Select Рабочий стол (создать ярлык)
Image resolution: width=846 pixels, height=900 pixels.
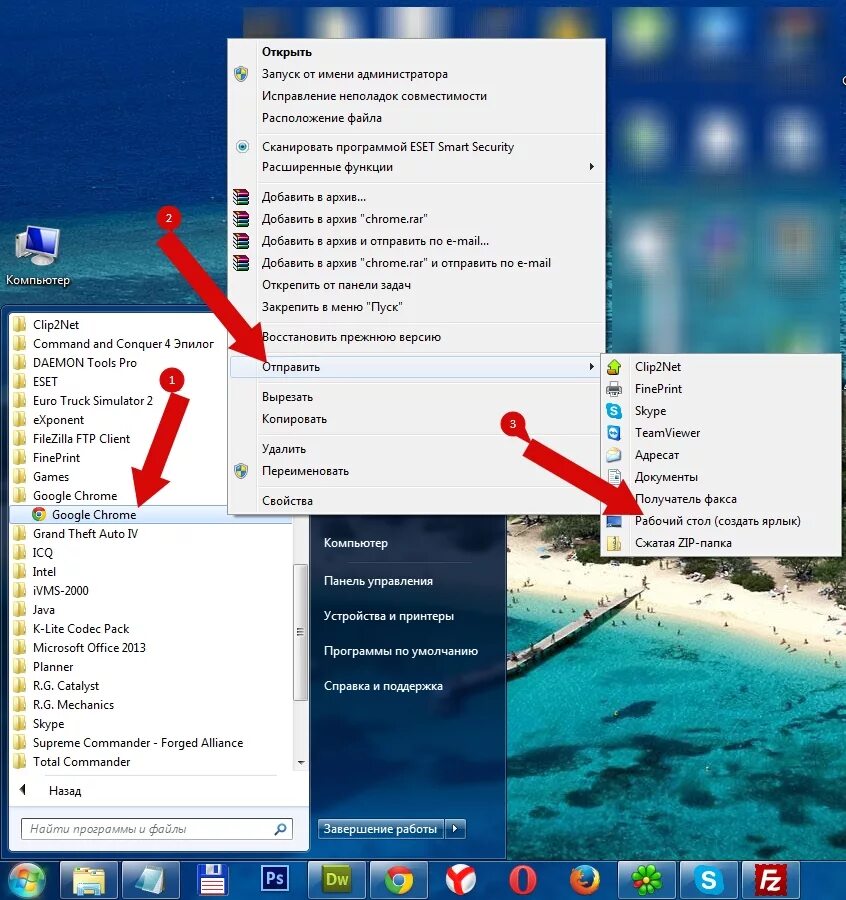(x=717, y=521)
